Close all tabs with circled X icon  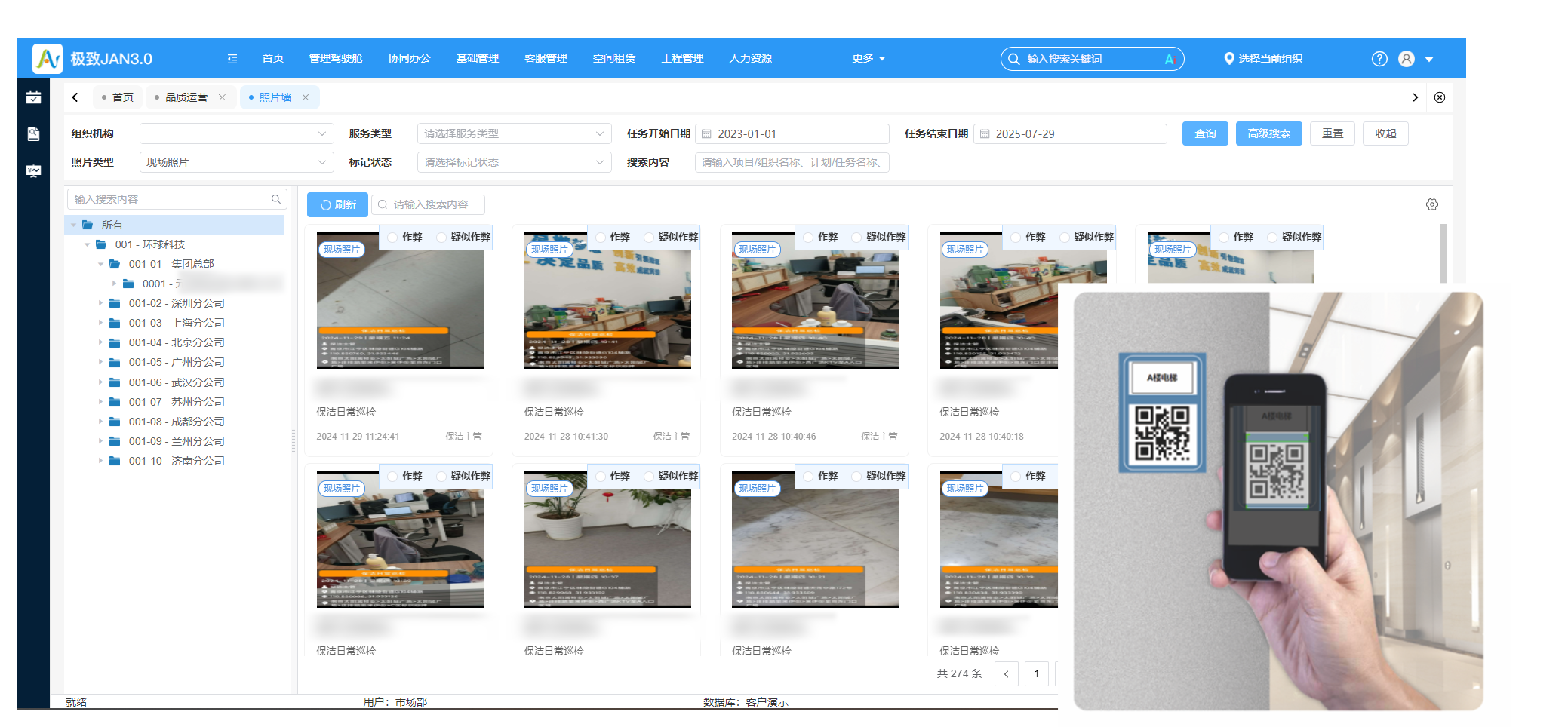point(1440,97)
